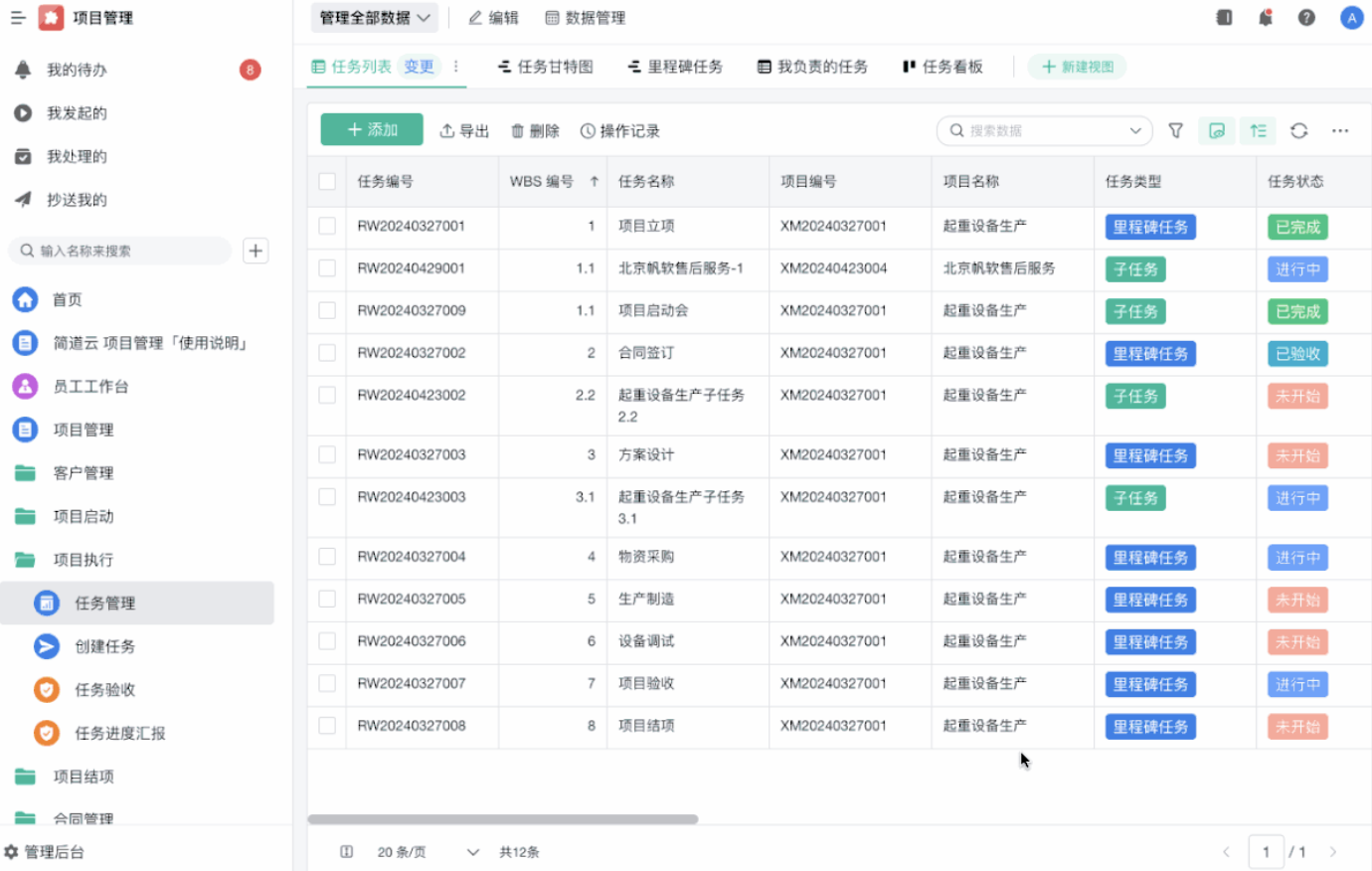Open the search field dropdown arrow
1372x871 pixels.
[1134, 130]
